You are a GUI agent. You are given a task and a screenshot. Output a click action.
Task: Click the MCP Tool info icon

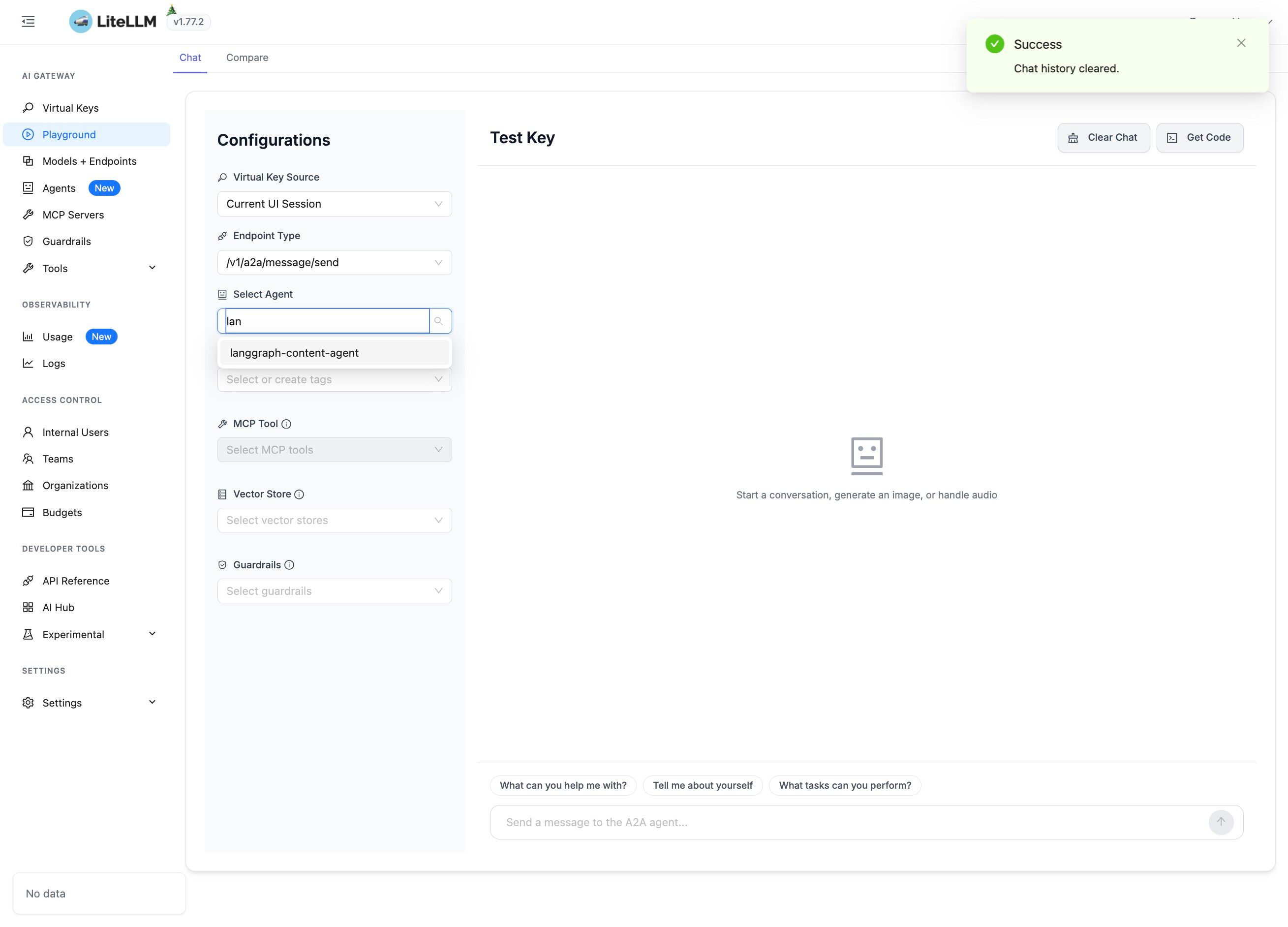[286, 424]
